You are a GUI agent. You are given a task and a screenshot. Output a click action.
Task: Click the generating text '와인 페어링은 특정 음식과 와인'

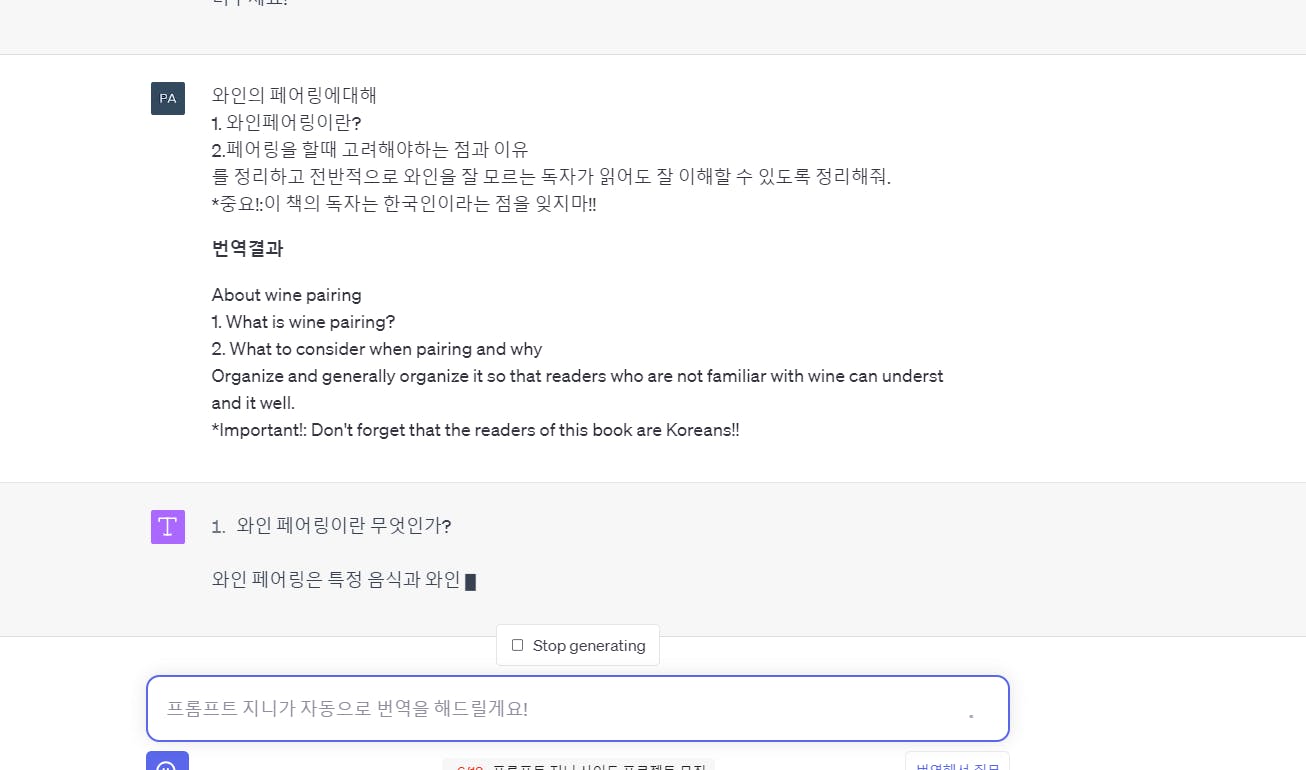336,579
